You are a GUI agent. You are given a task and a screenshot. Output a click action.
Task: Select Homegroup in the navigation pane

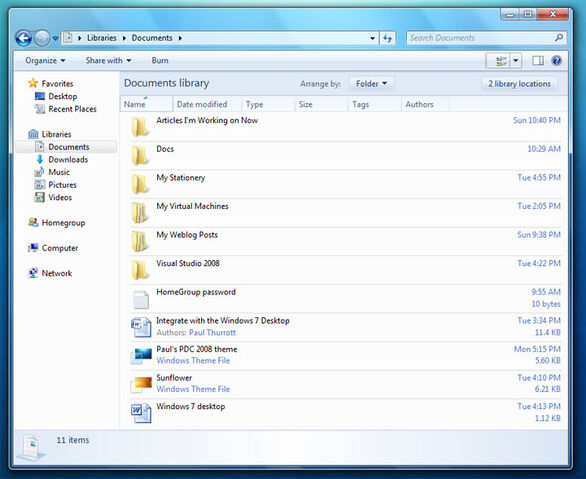click(x=57, y=223)
